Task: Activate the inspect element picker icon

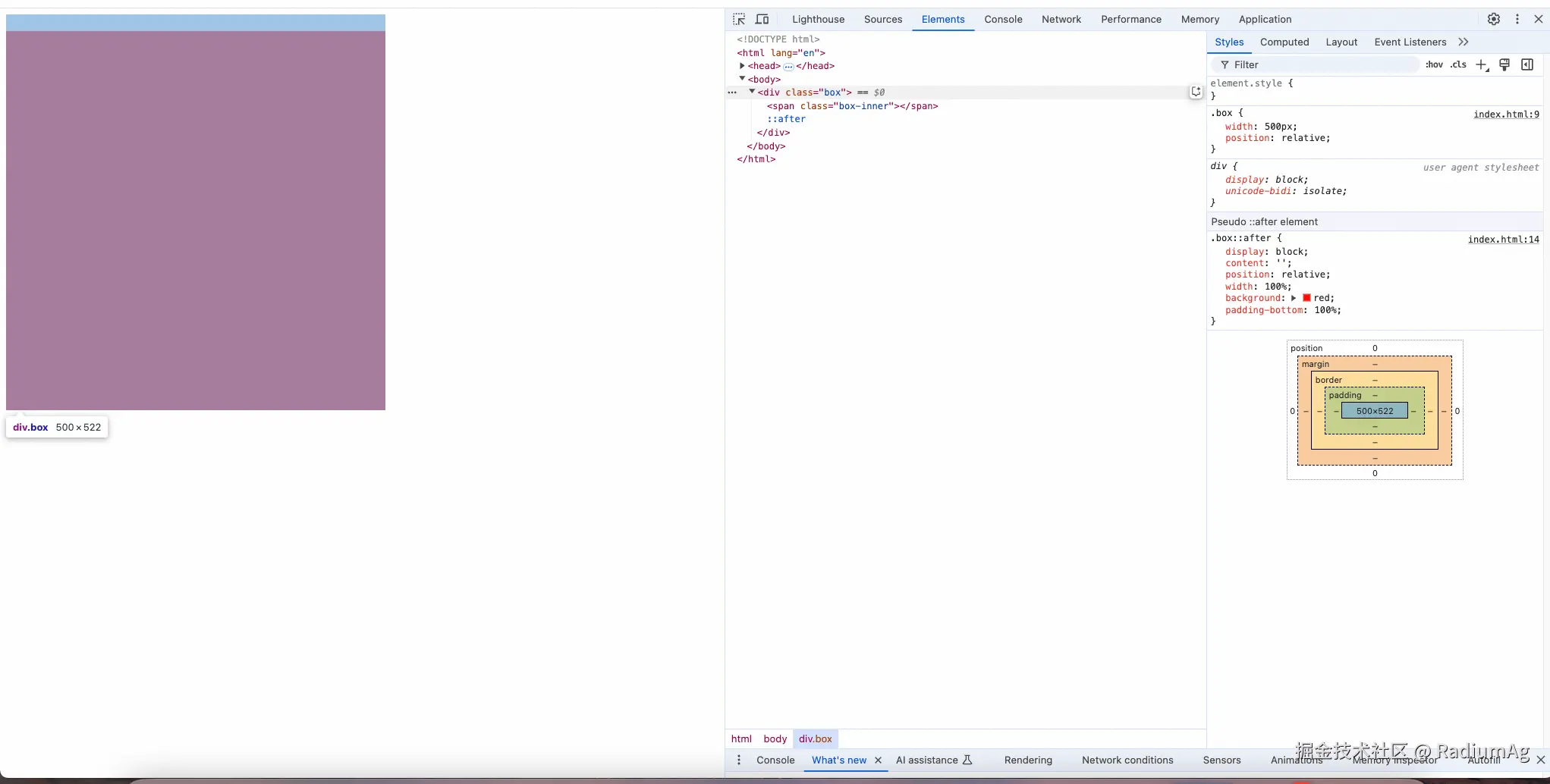Action: click(739, 19)
